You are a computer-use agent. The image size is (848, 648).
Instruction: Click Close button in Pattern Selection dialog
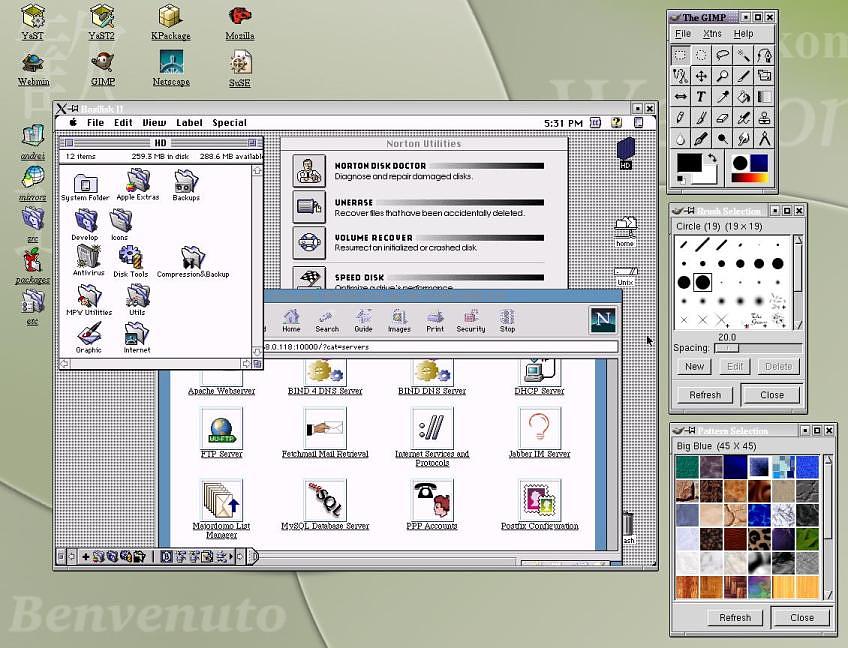click(801, 617)
